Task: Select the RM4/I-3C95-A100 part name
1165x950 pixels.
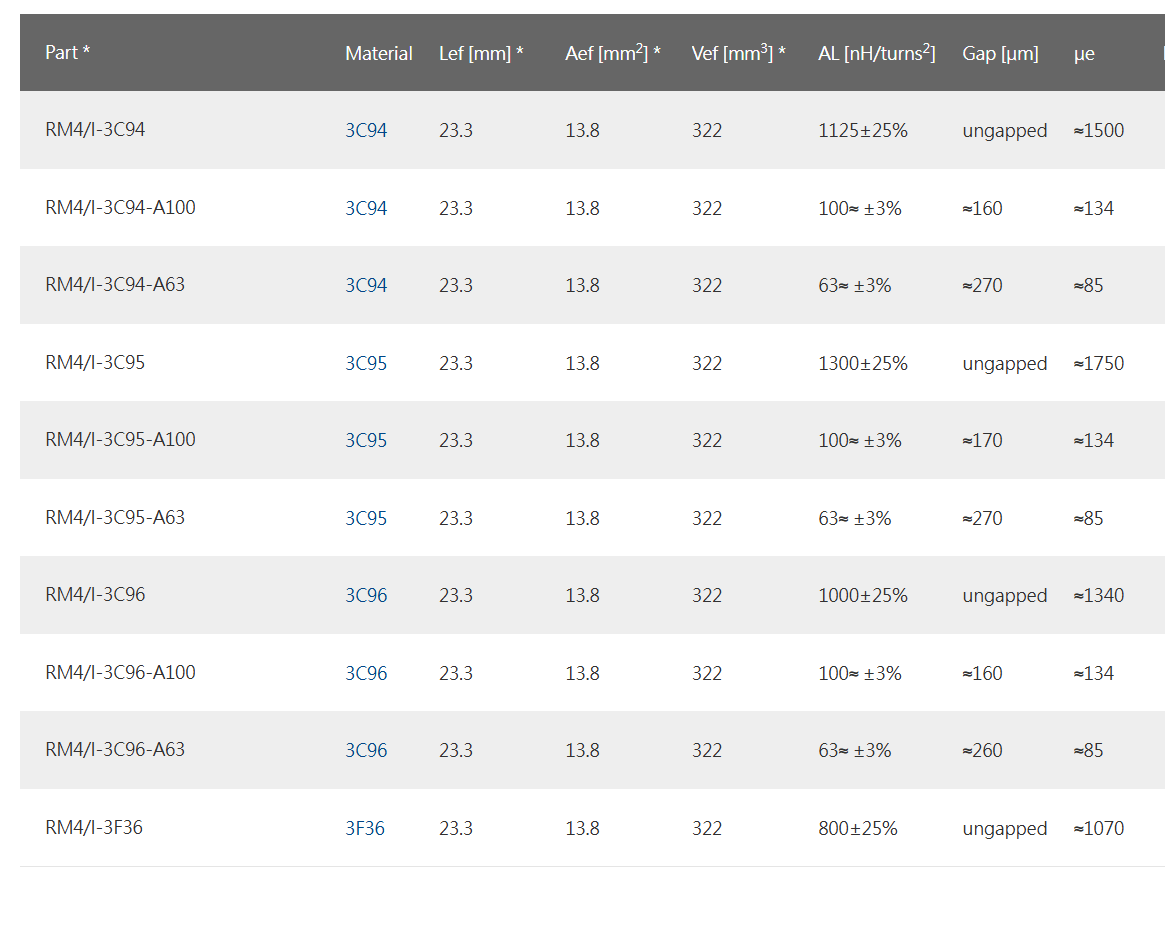Action: tap(120, 440)
